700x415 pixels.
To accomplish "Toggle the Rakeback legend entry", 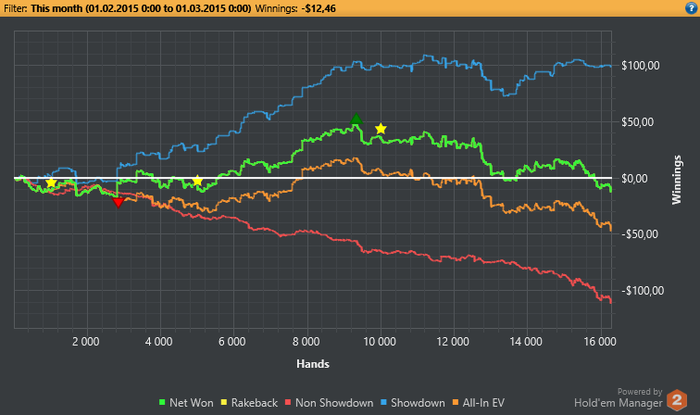I will click(249, 403).
